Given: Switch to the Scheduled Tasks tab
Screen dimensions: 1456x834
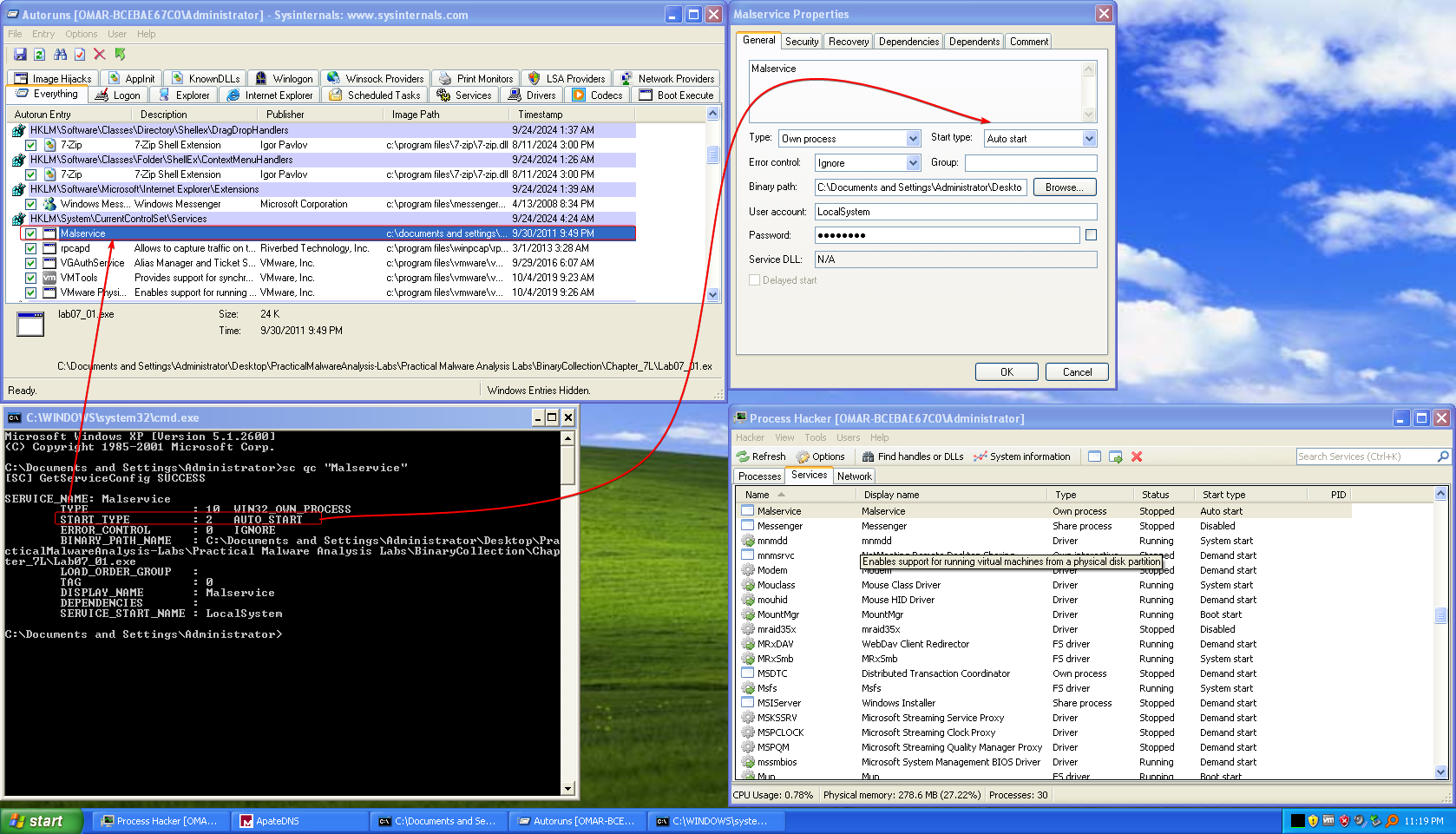Looking at the screenshot, I should pos(375,95).
